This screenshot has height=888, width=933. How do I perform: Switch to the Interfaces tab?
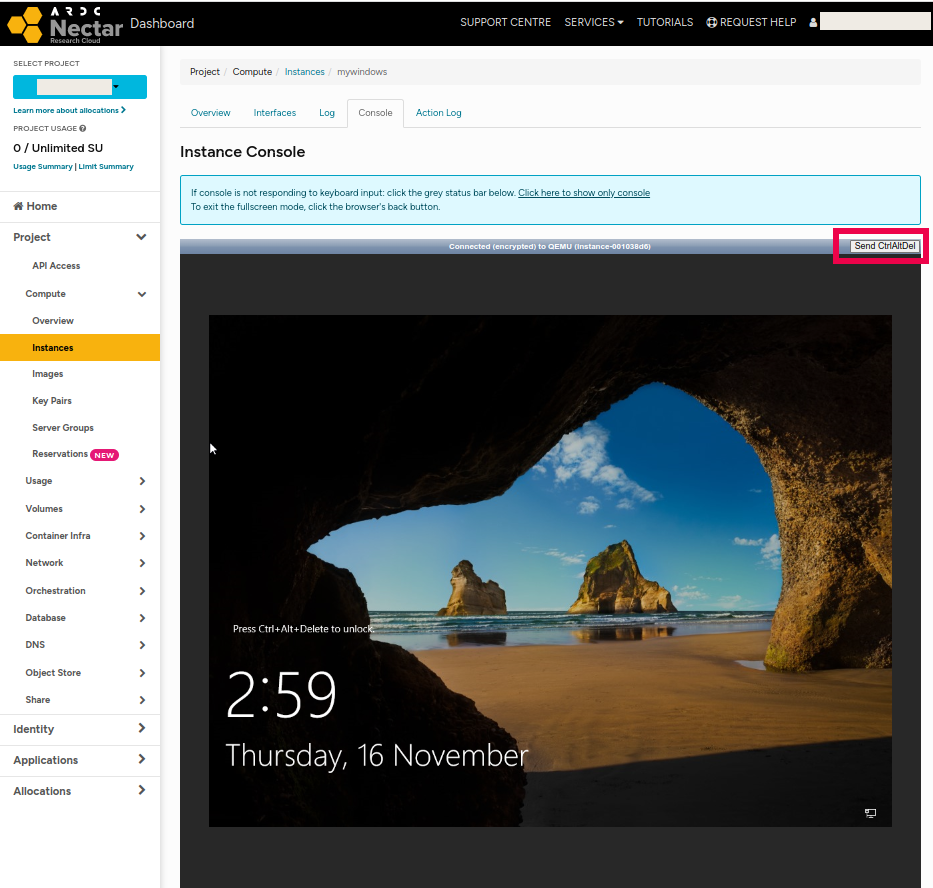pos(275,113)
